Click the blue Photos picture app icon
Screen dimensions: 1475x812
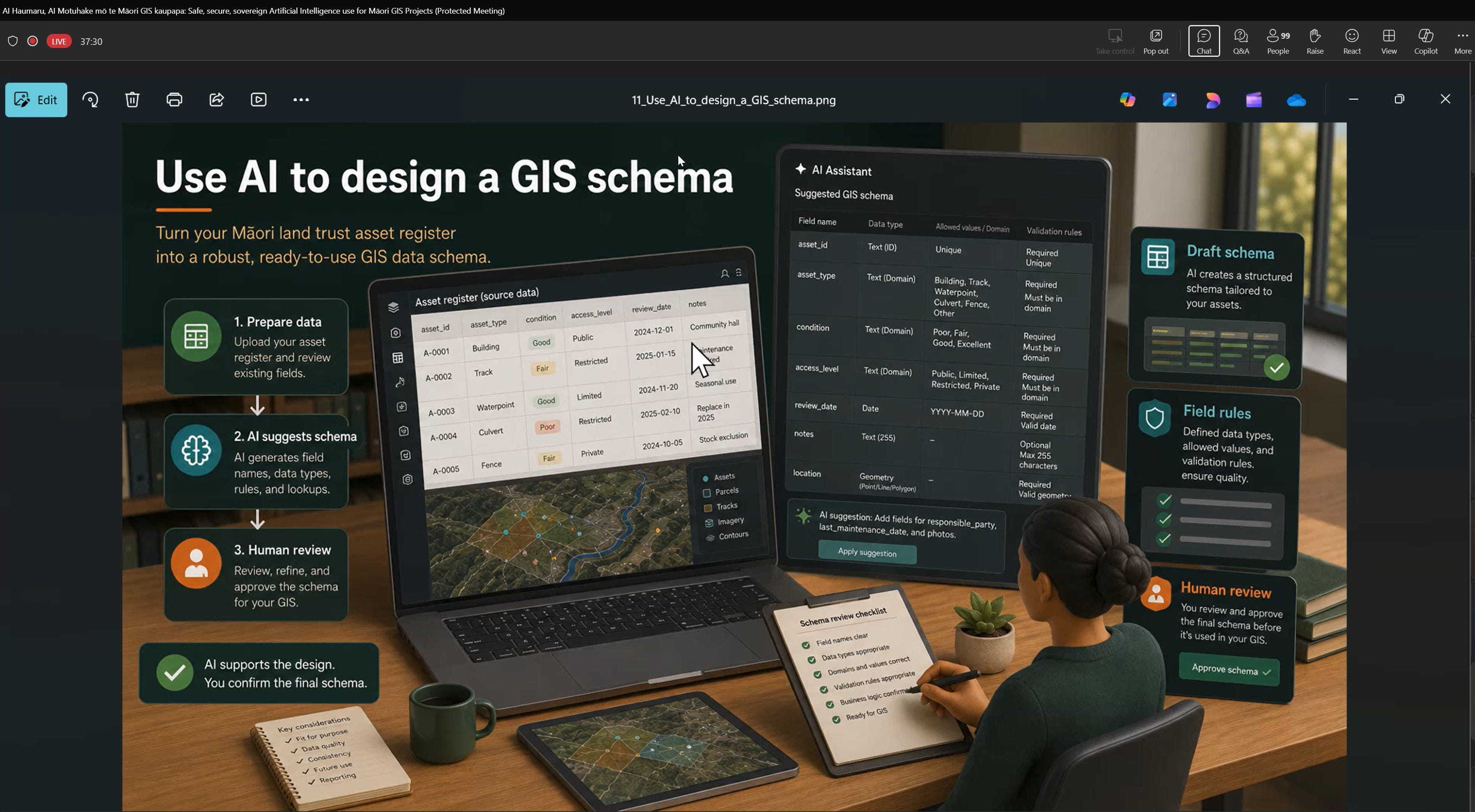1170,99
